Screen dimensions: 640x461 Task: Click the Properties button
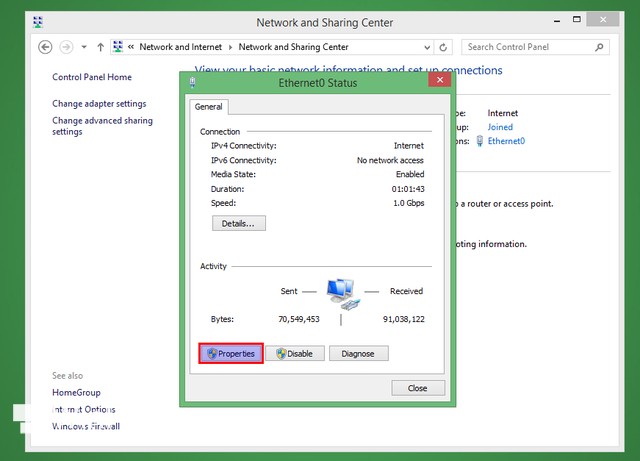231,353
